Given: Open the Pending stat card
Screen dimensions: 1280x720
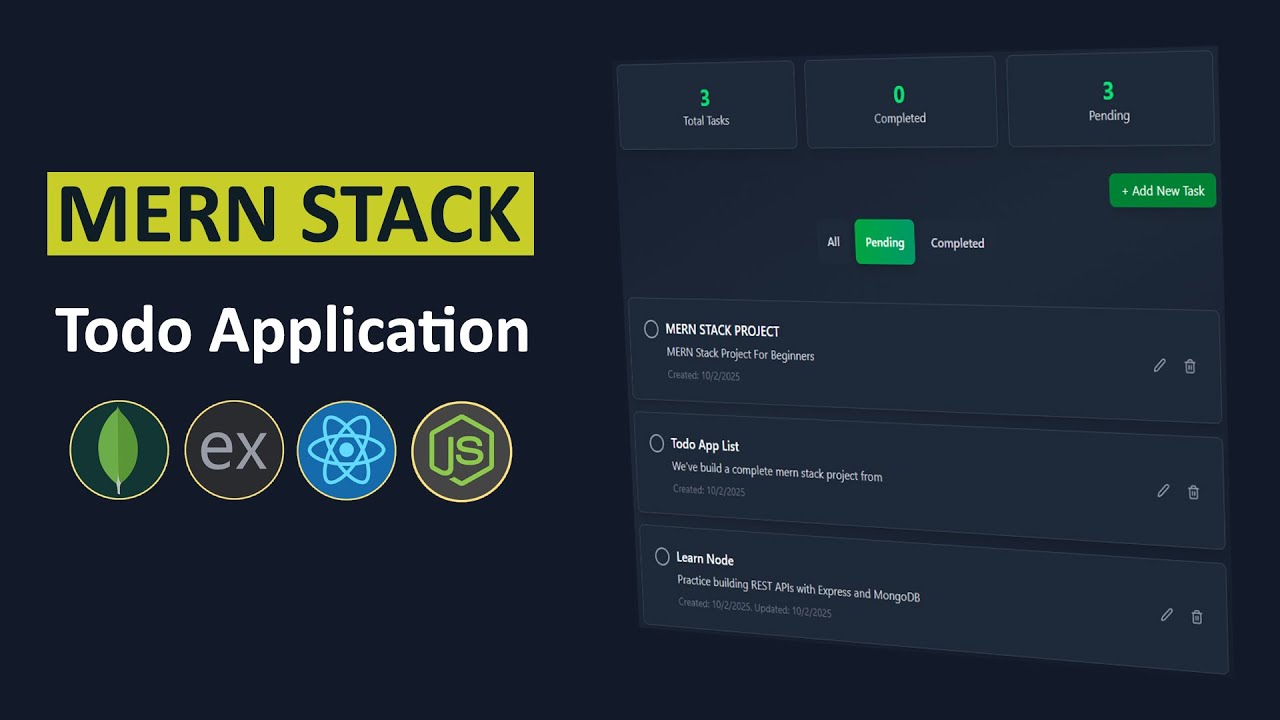Looking at the screenshot, I should click(x=1110, y=99).
